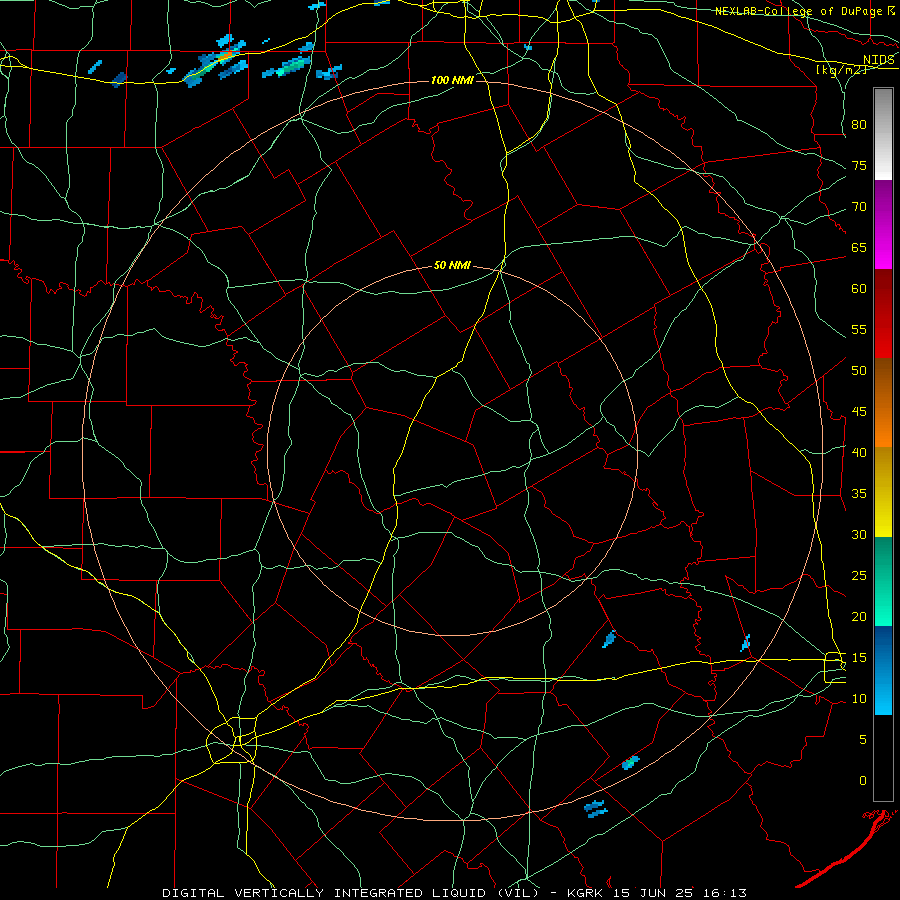Select the 50 NMI range ring label
Viewport: 900px width, 900px height.
click(x=452, y=265)
